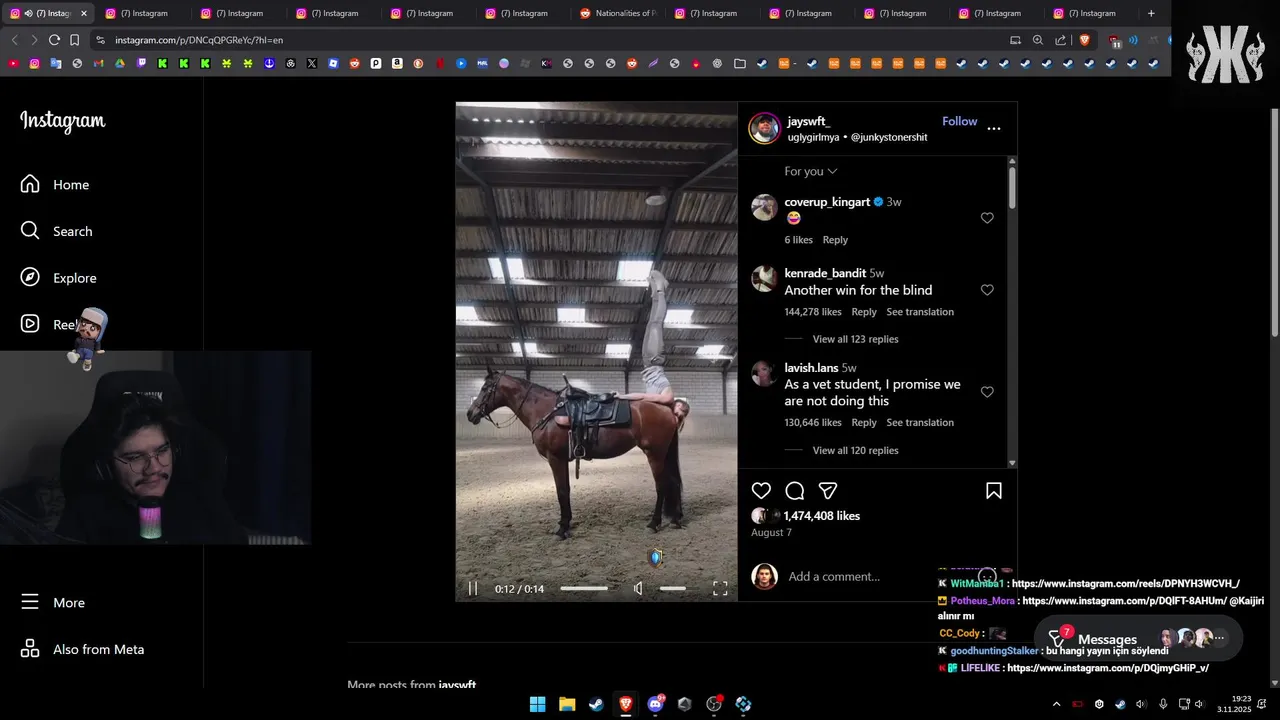Open Discord from taskbar
The width and height of the screenshot is (1280, 720).
[655, 704]
